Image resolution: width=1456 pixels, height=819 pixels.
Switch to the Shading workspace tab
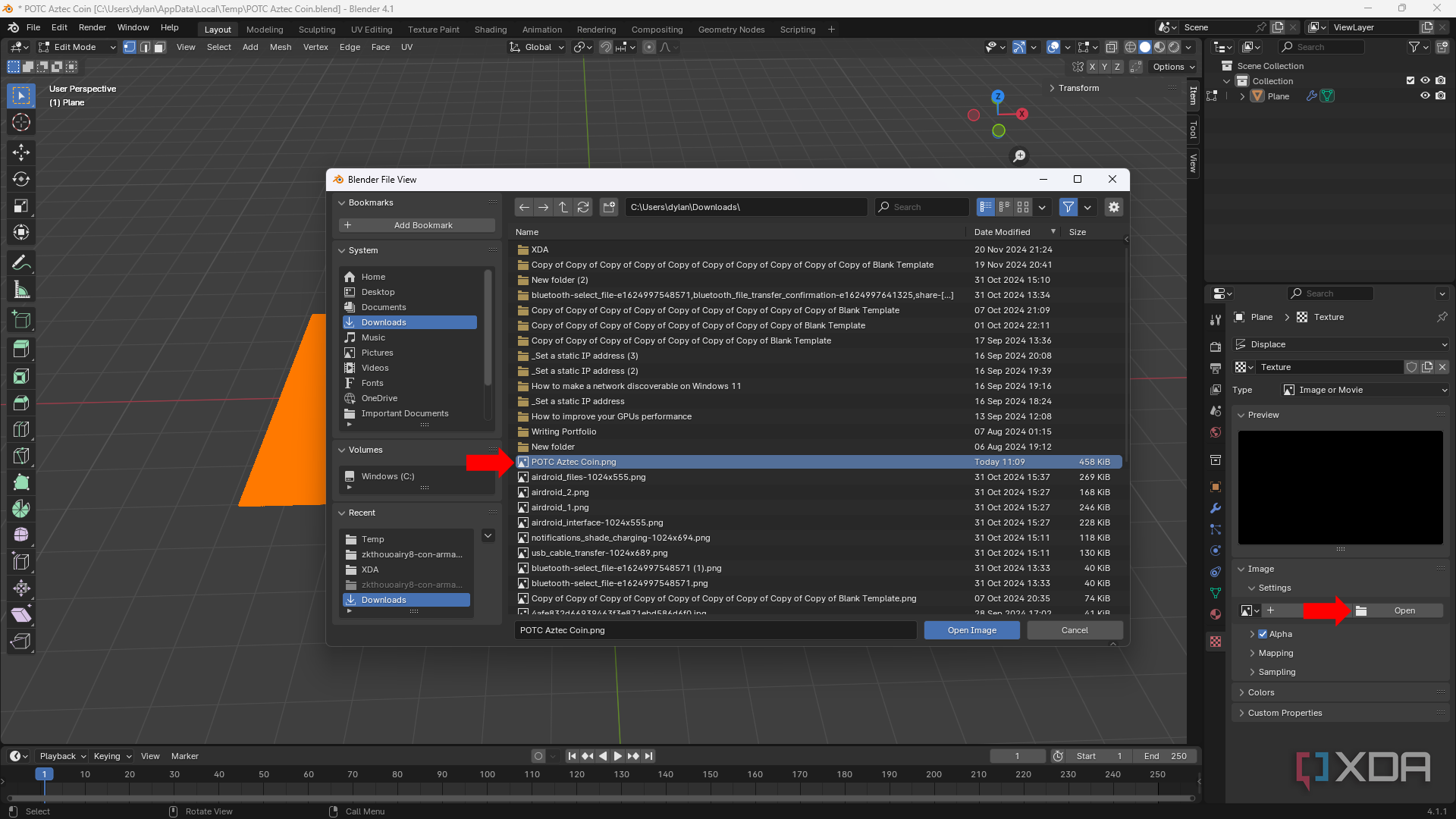pos(491,30)
